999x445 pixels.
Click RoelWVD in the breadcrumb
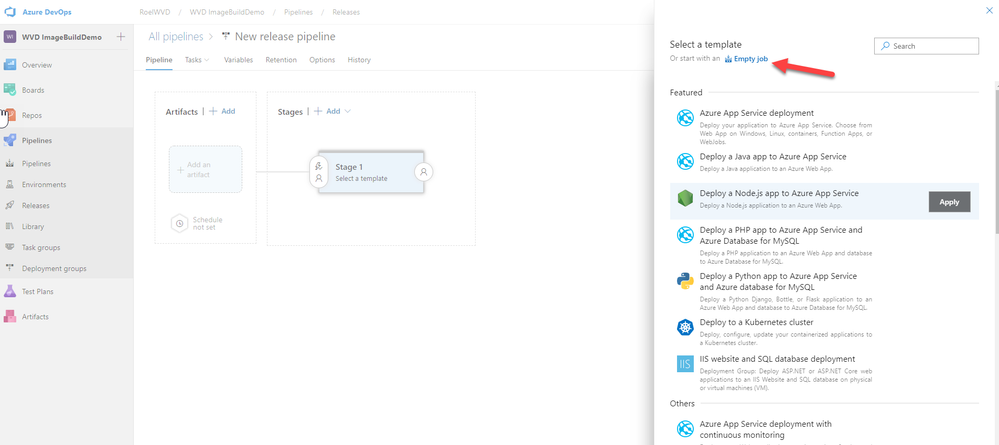[155, 12]
